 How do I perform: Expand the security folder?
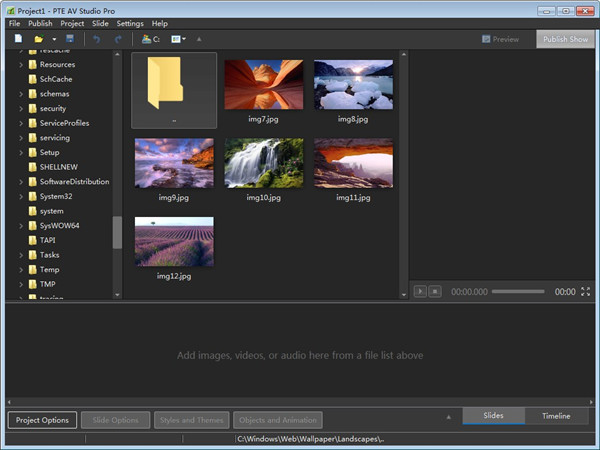[21, 109]
